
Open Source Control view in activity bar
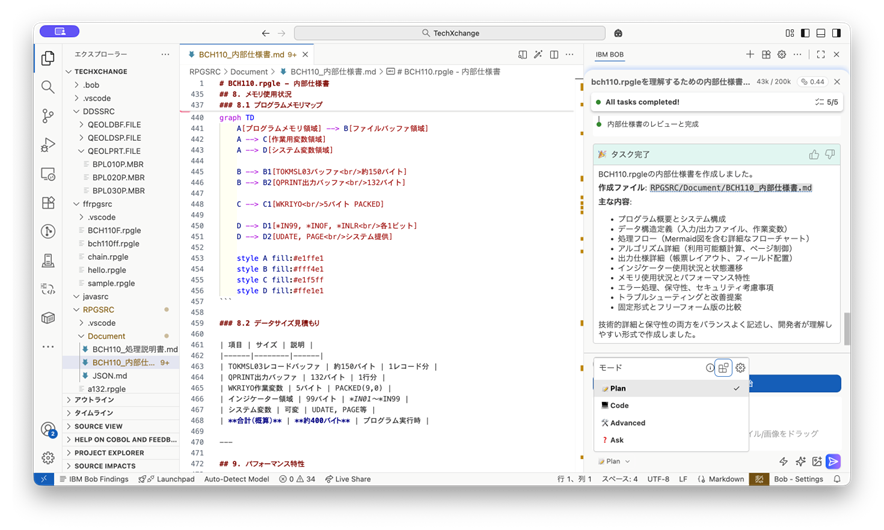pyautogui.click(x=47, y=116)
